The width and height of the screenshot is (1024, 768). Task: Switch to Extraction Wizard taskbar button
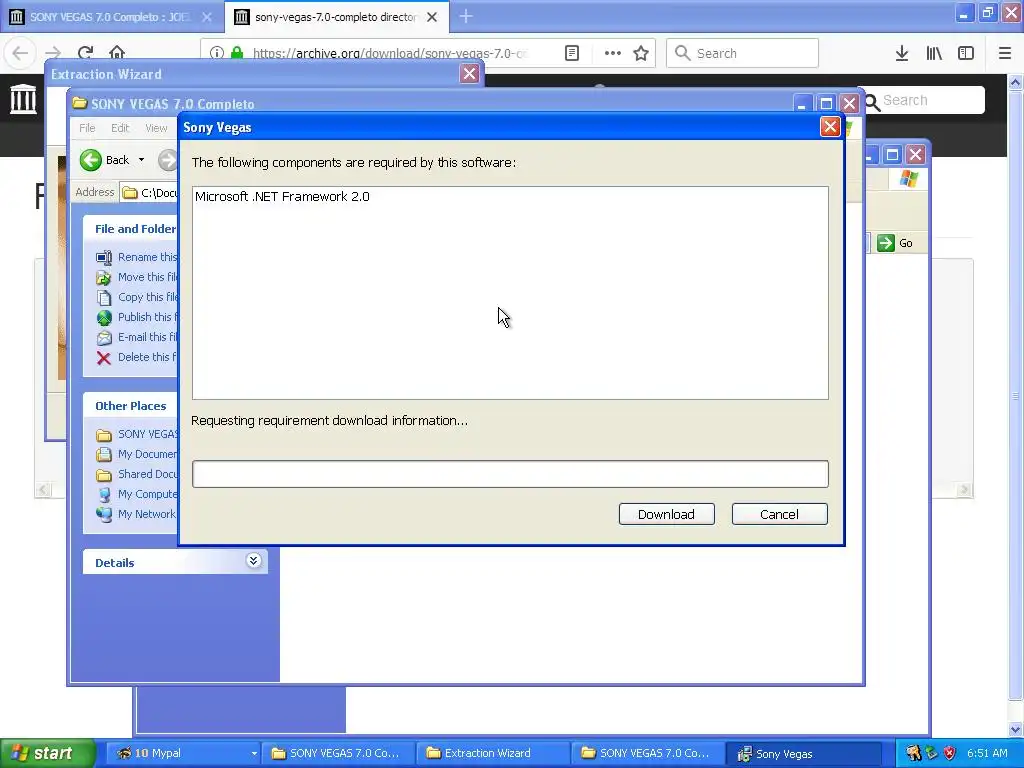(492, 754)
